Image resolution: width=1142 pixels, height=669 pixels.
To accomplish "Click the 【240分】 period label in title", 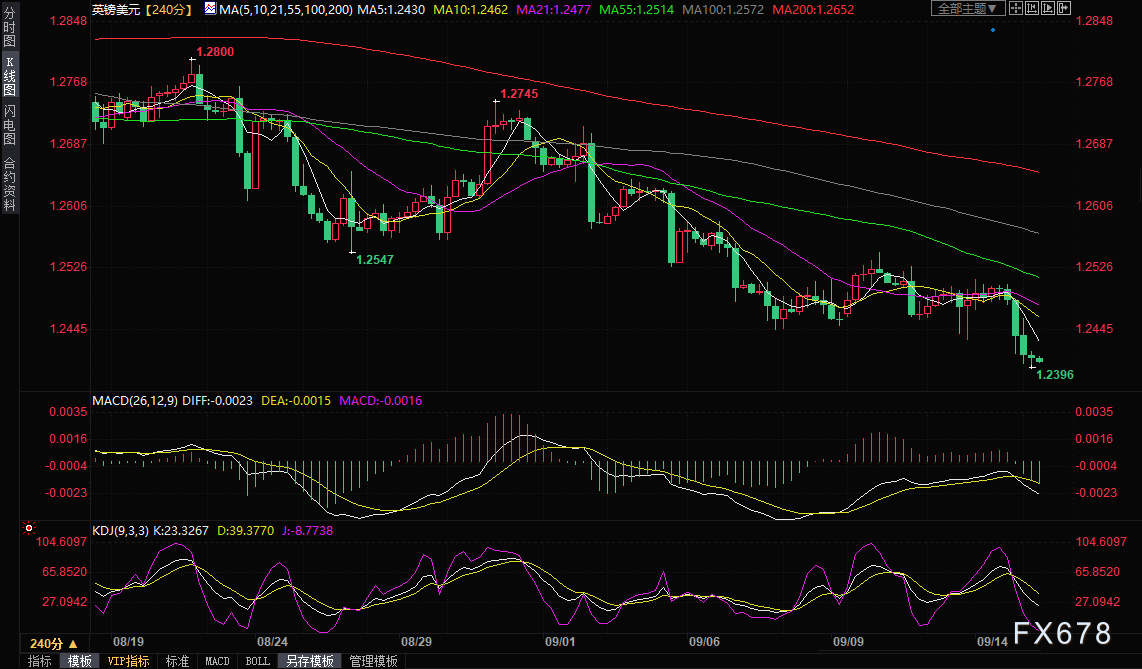I will point(169,9).
